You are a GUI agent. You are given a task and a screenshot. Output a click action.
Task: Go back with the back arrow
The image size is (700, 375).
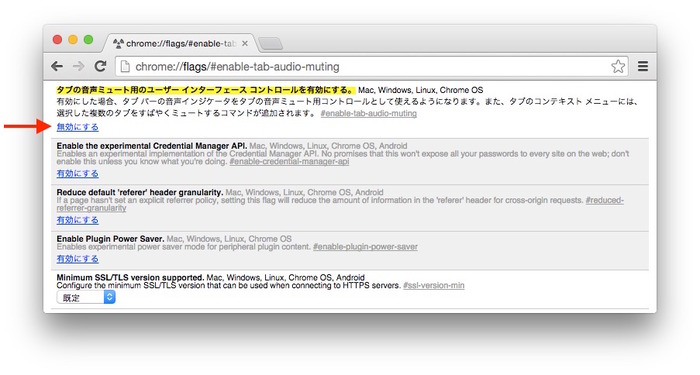(x=57, y=67)
